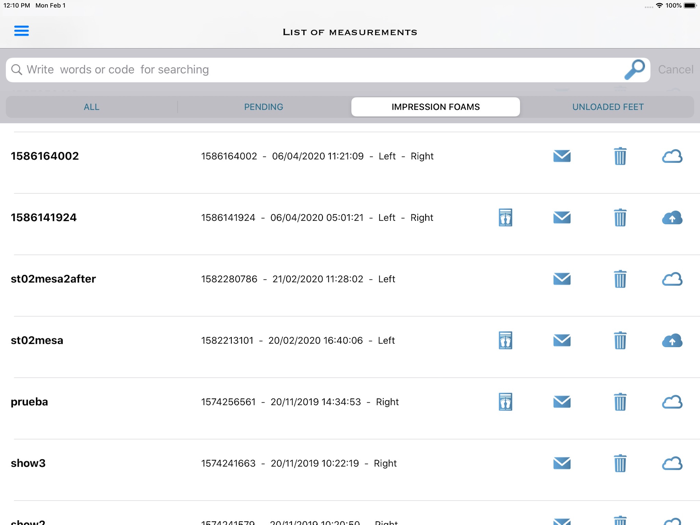Screen dimensions: 700x525
Task: Select the Unloaded Feet tab
Action: pos(607,107)
